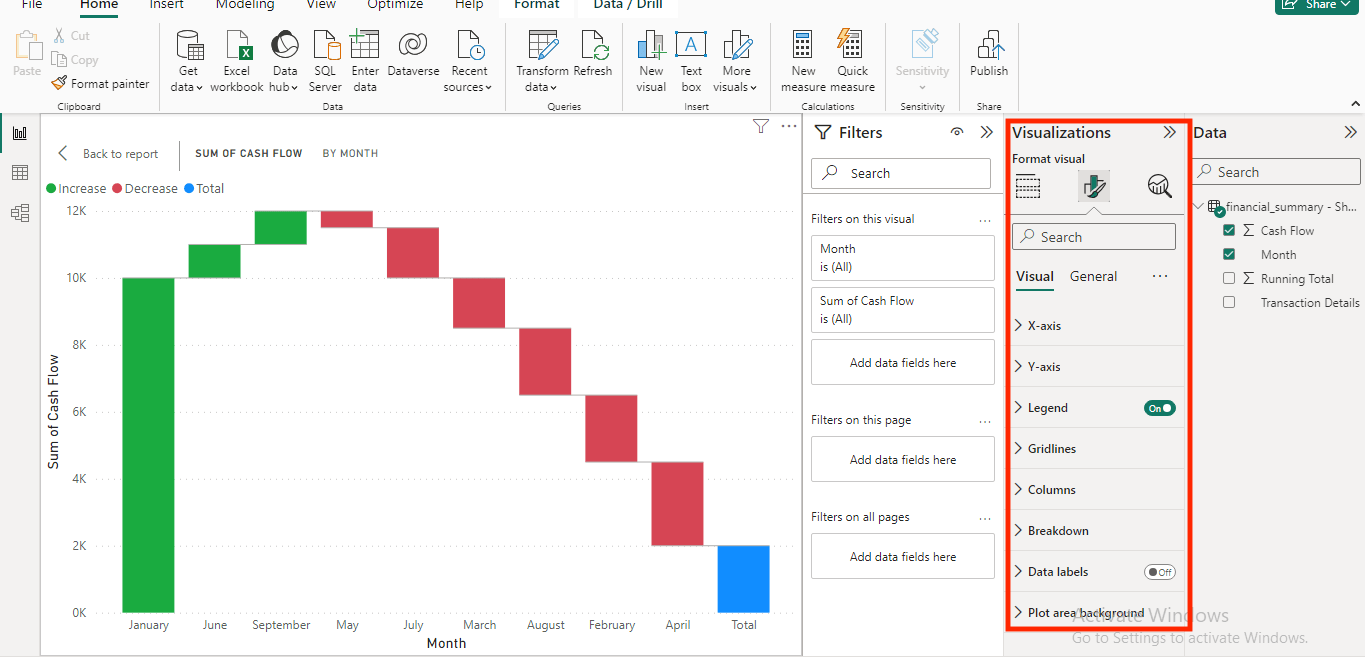Screen dimensions: 1365x657
Task: Turn off the Legend toggle
Action: tap(1160, 408)
